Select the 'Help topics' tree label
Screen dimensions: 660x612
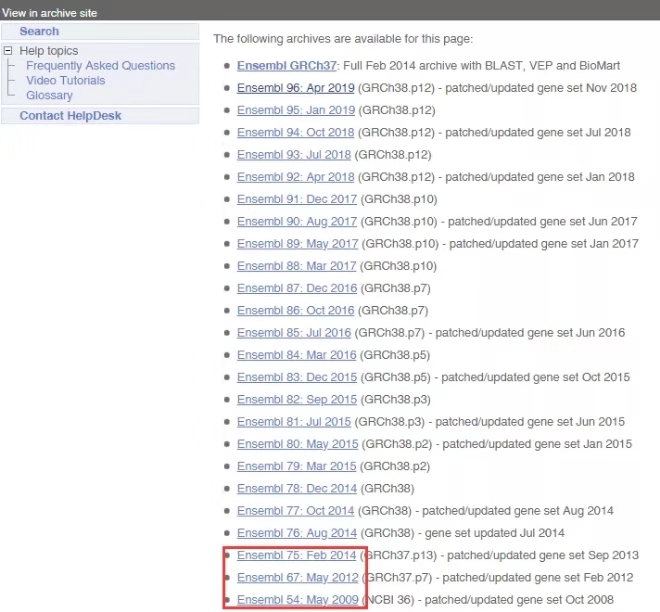pyautogui.click(x=49, y=51)
